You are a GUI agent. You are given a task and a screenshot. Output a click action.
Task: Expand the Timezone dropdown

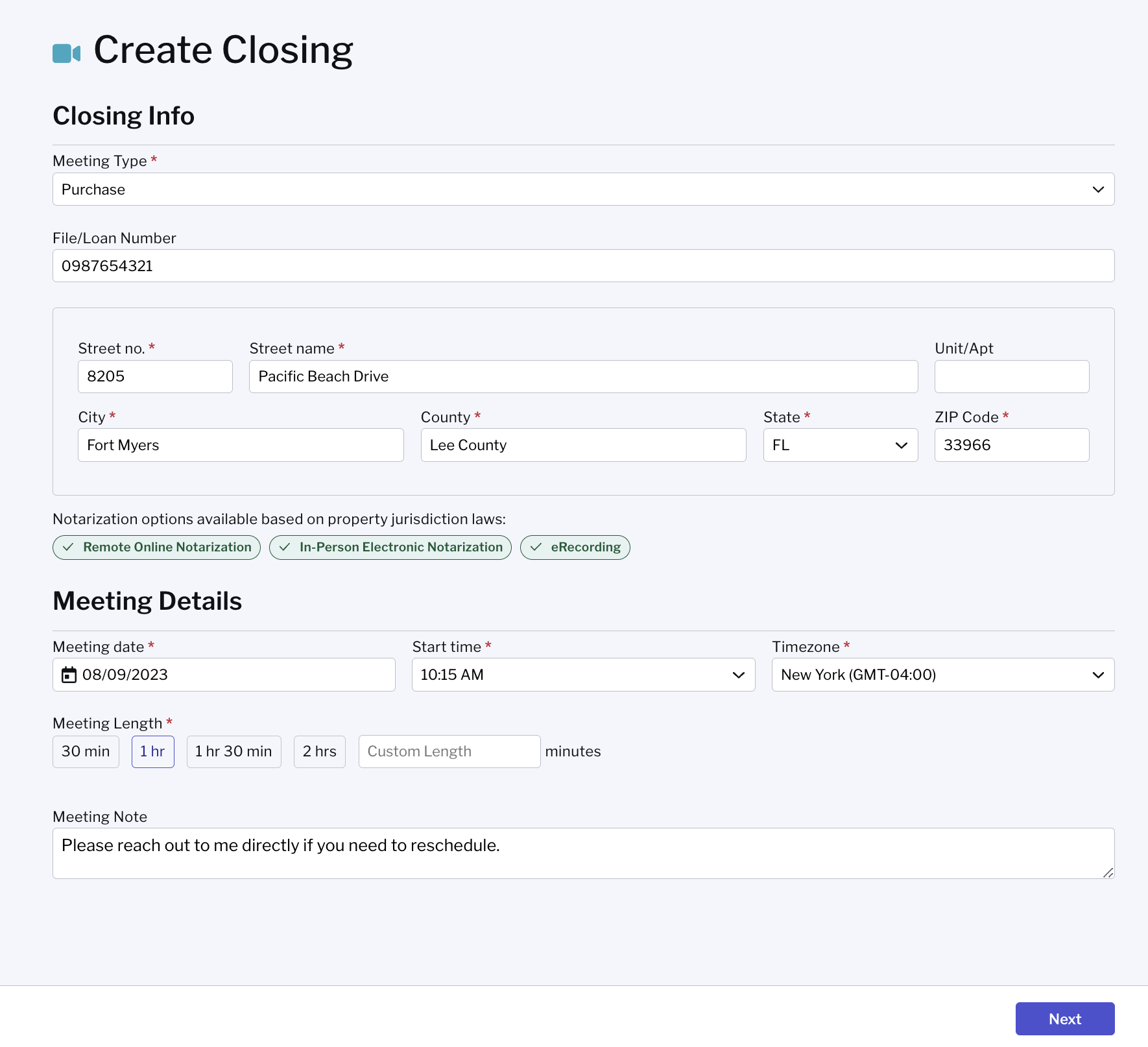pyautogui.click(x=942, y=675)
